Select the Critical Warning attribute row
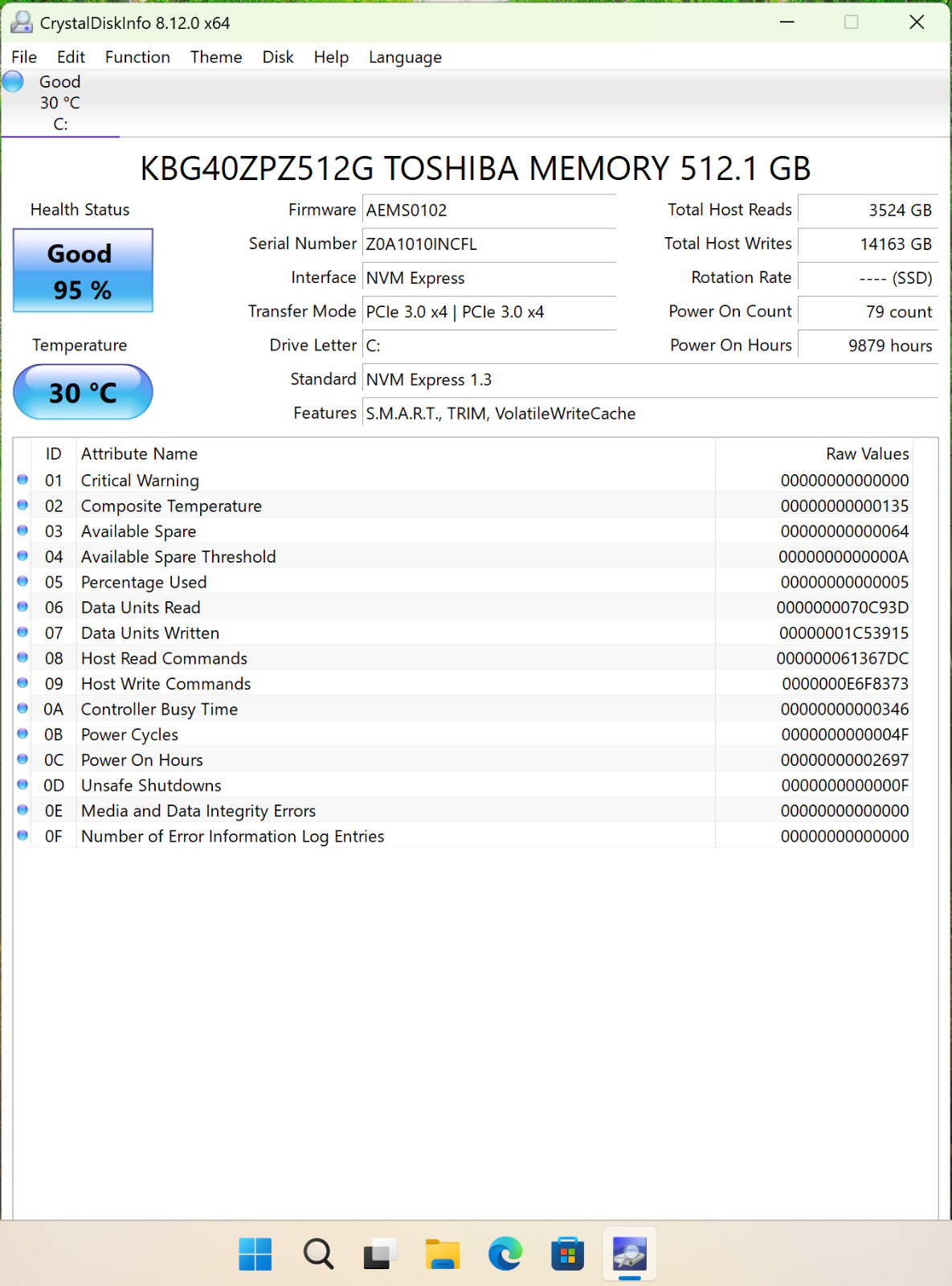The width and height of the screenshot is (952, 1286). click(x=464, y=481)
